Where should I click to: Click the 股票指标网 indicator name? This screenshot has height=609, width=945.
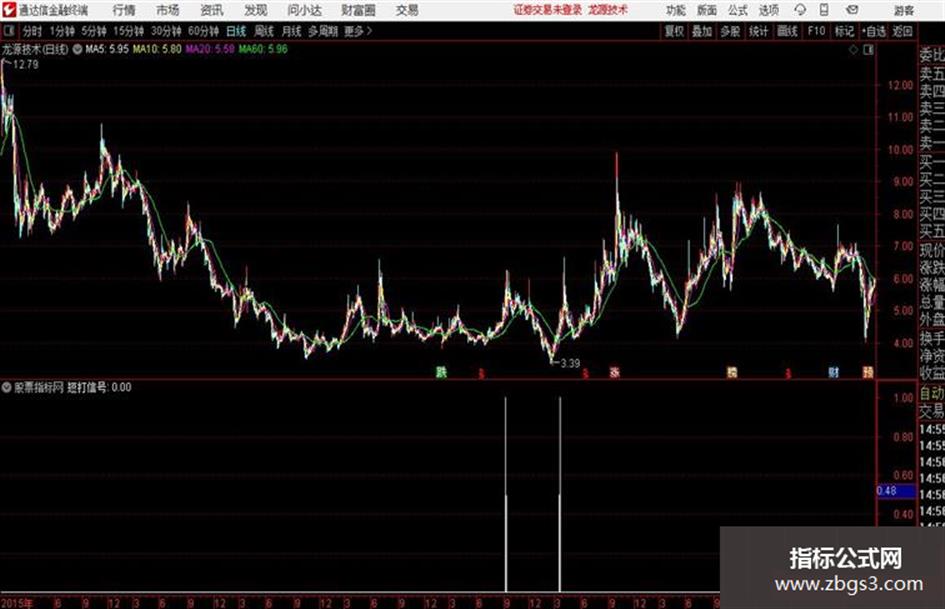click(x=39, y=387)
